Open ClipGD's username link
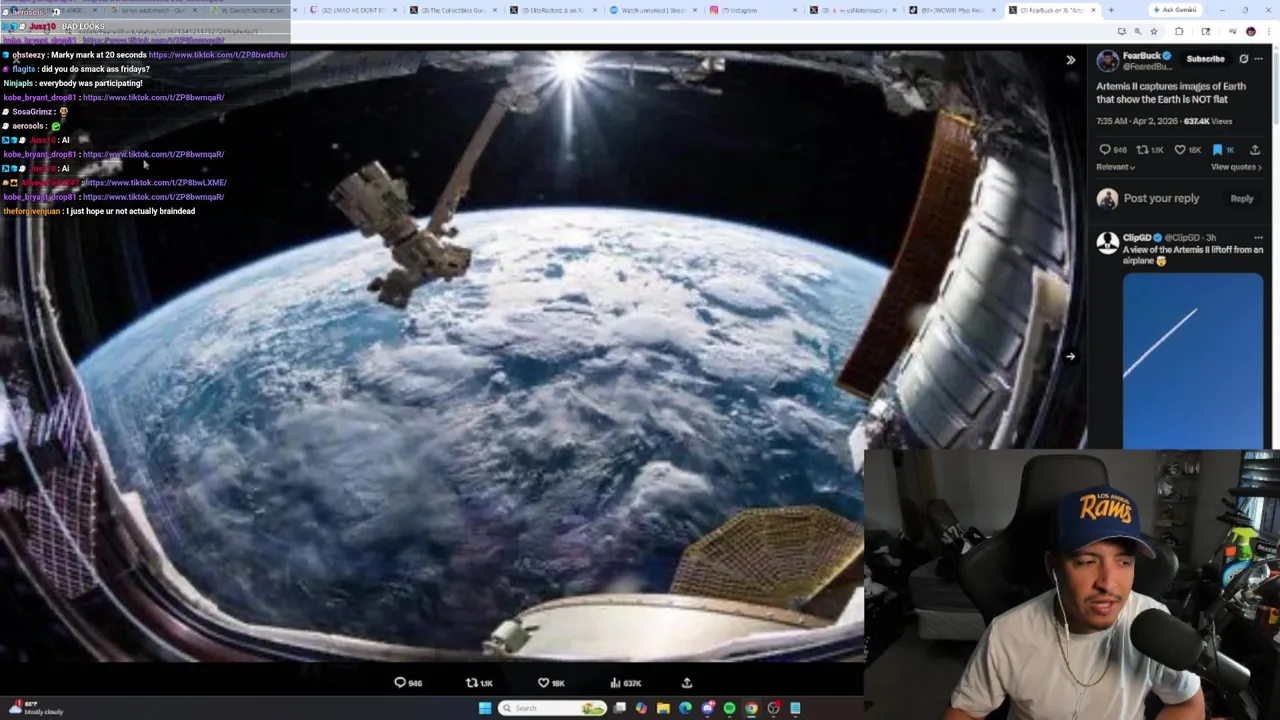 point(1137,238)
